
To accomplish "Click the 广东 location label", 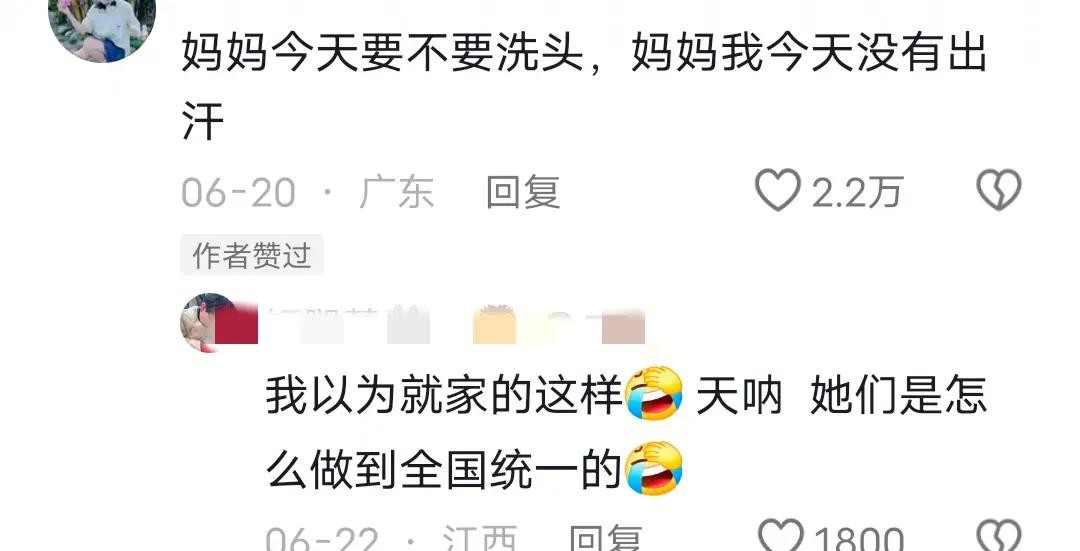I will pos(397,192).
